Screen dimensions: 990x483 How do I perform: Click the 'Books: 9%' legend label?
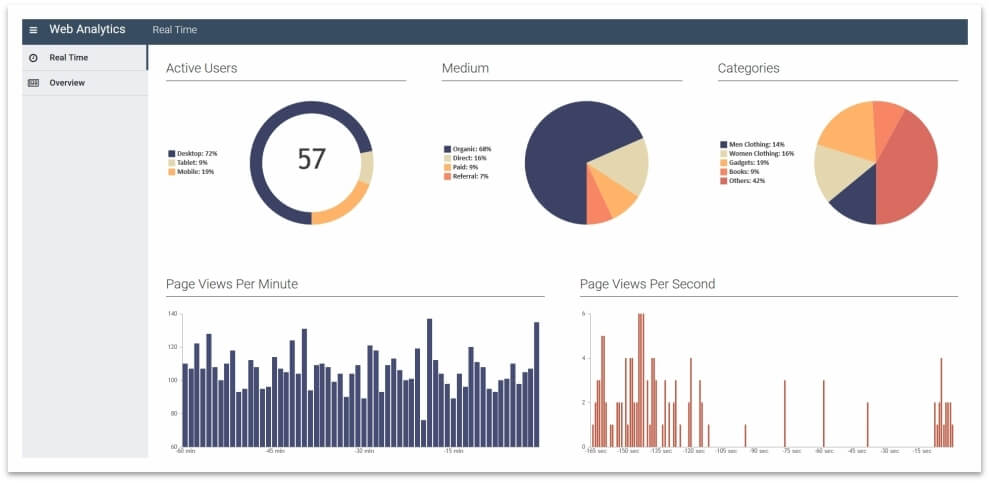(744, 172)
